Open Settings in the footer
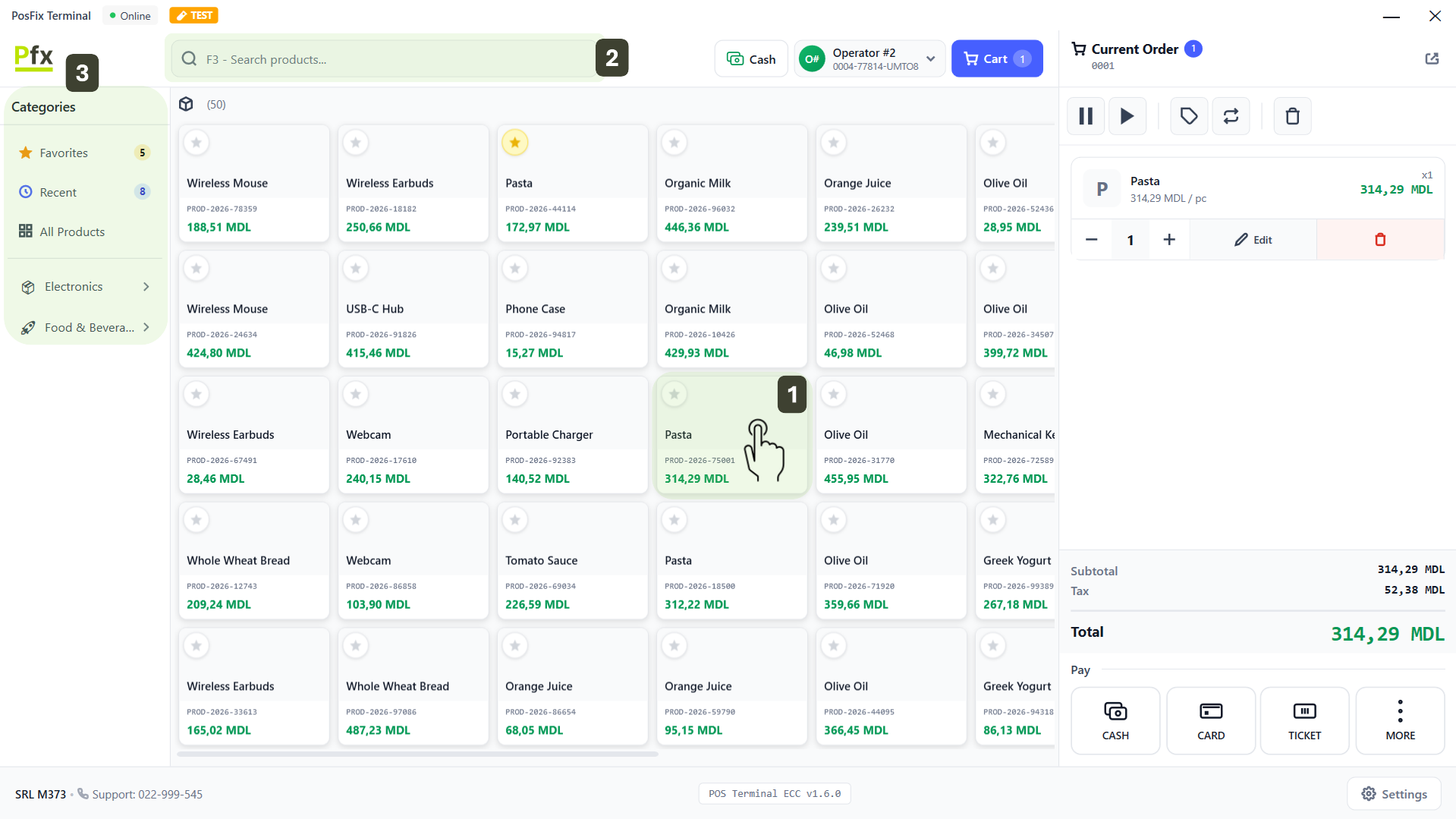Screen dimensions: 1456x819 [x=1394, y=794]
